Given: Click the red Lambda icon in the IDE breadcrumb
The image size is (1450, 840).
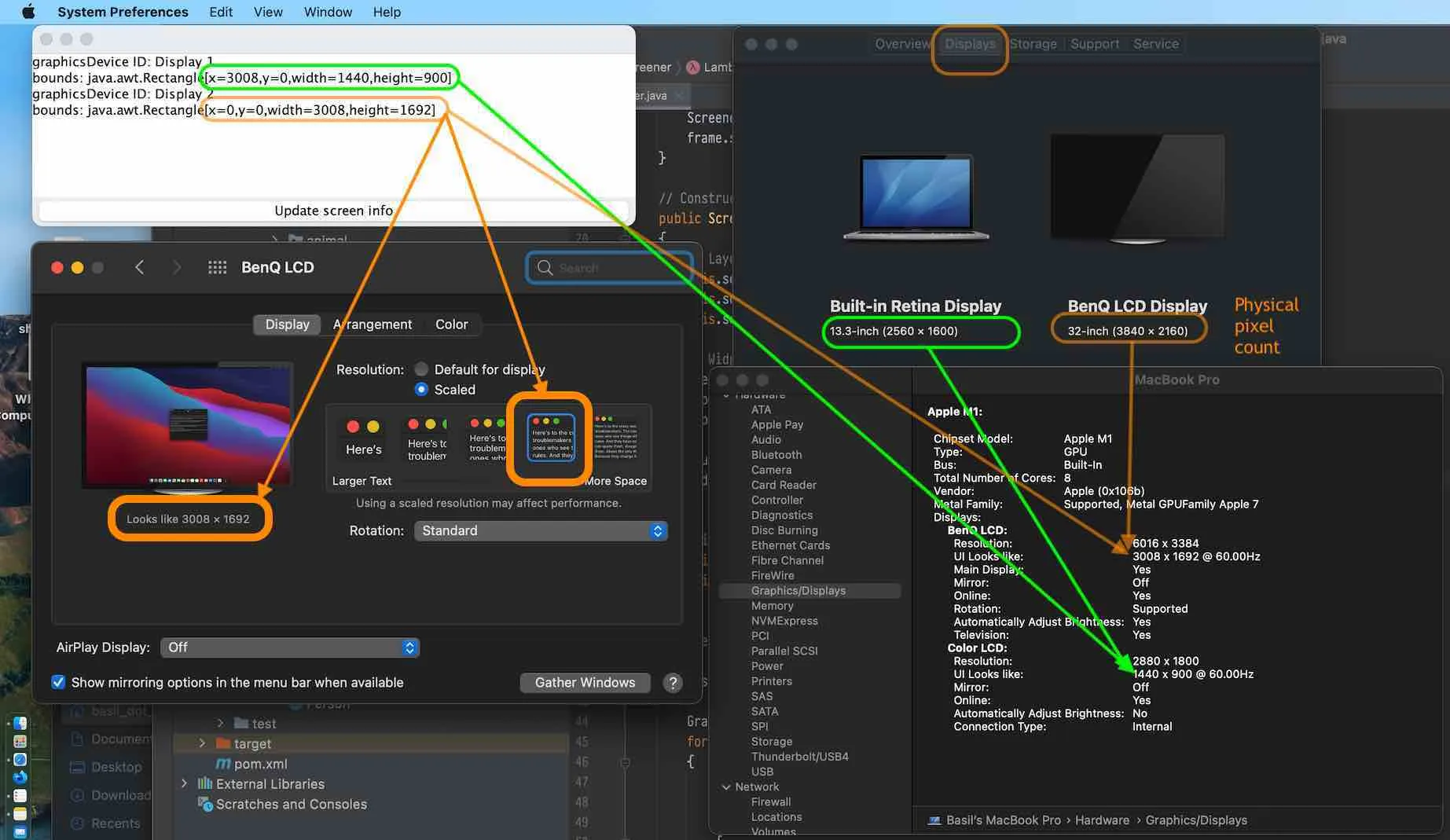Looking at the screenshot, I should coord(693,67).
